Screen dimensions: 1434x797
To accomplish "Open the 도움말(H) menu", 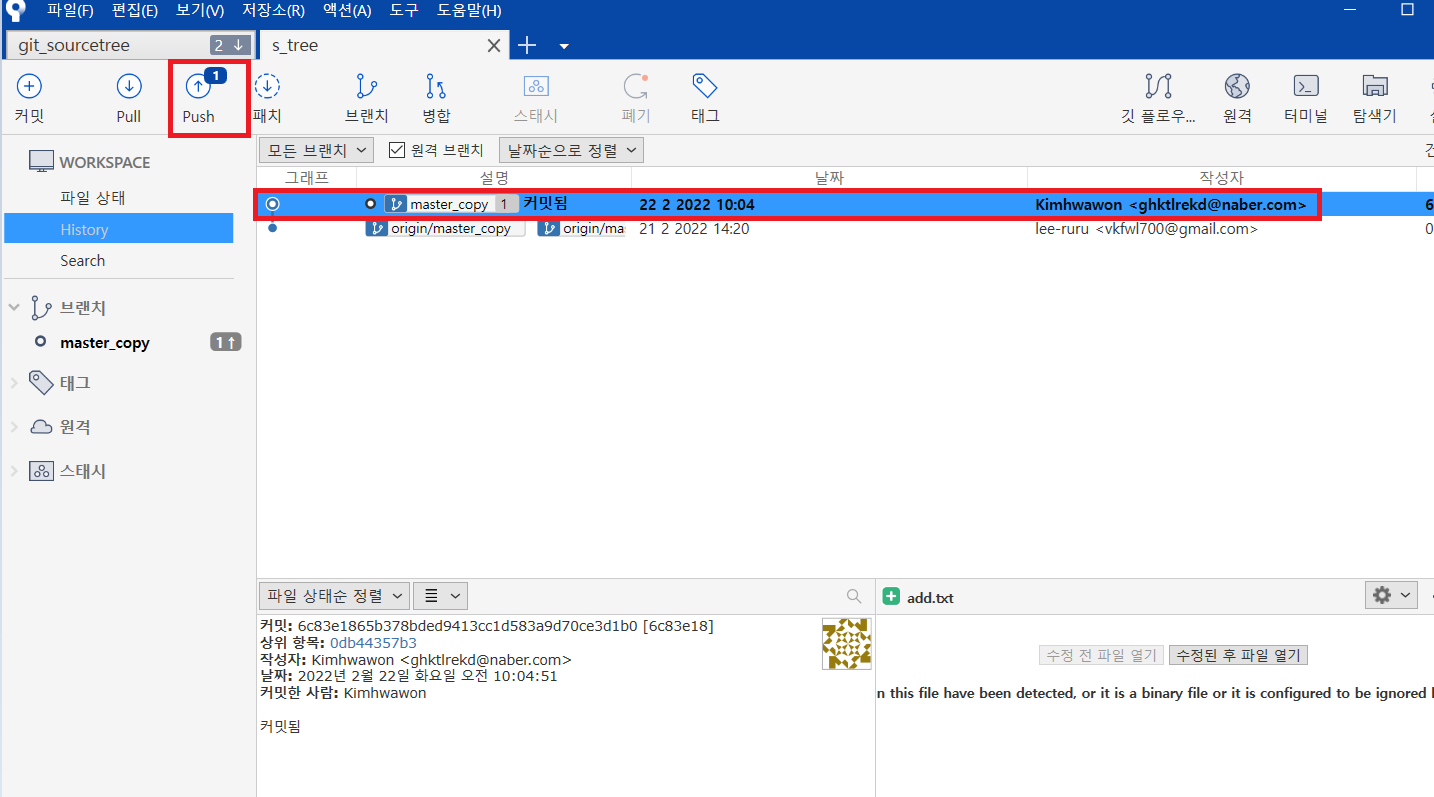I will [469, 11].
